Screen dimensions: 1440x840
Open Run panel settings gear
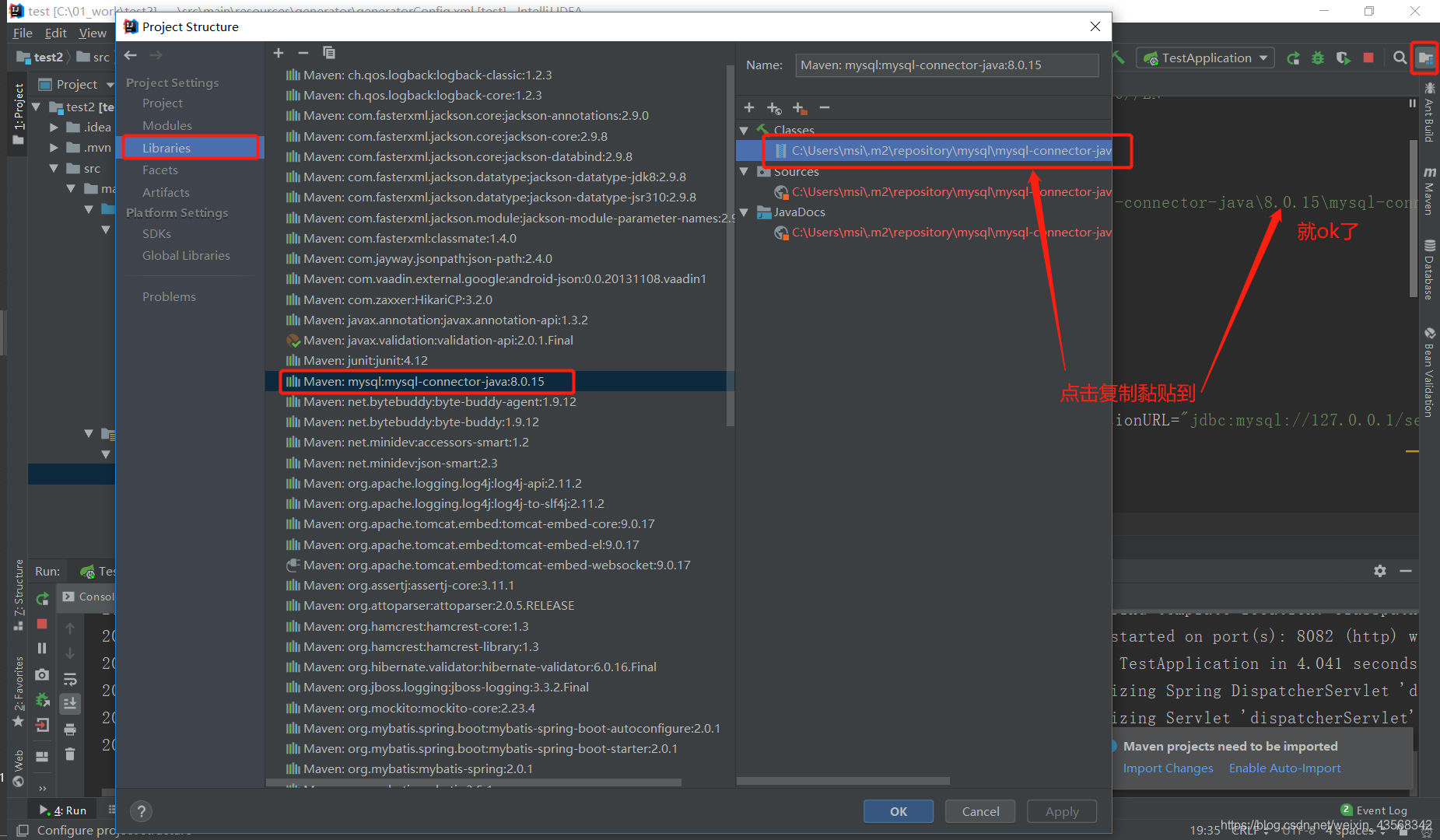tap(1380, 571)
